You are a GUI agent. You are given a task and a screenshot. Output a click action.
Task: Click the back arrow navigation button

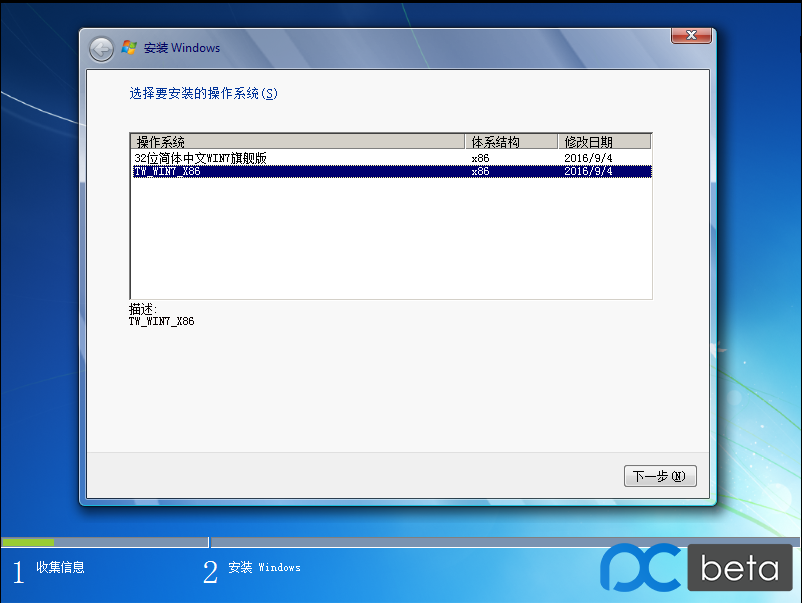click(100, 48)
